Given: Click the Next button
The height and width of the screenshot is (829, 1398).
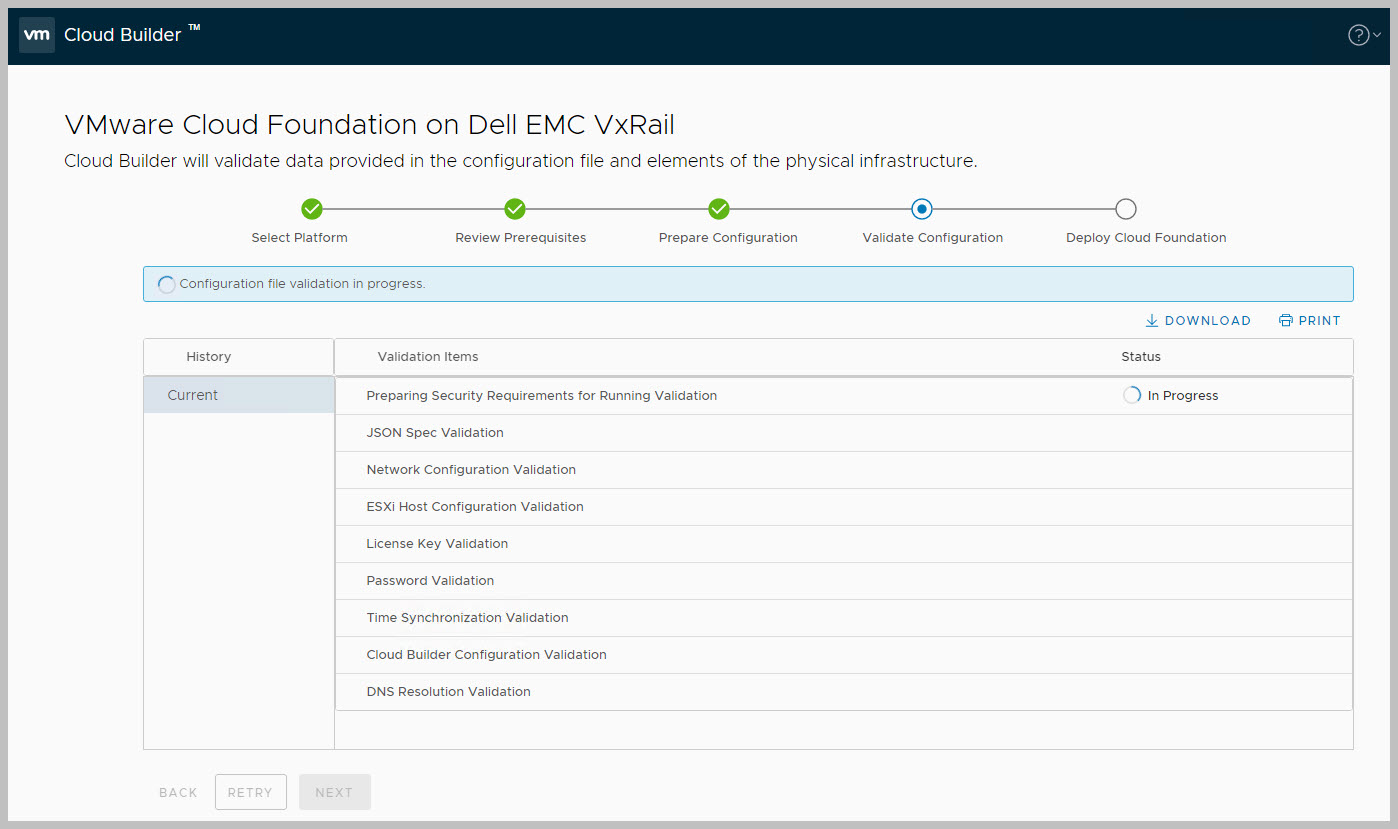Looking at the screenshot, I should [334, 792].
